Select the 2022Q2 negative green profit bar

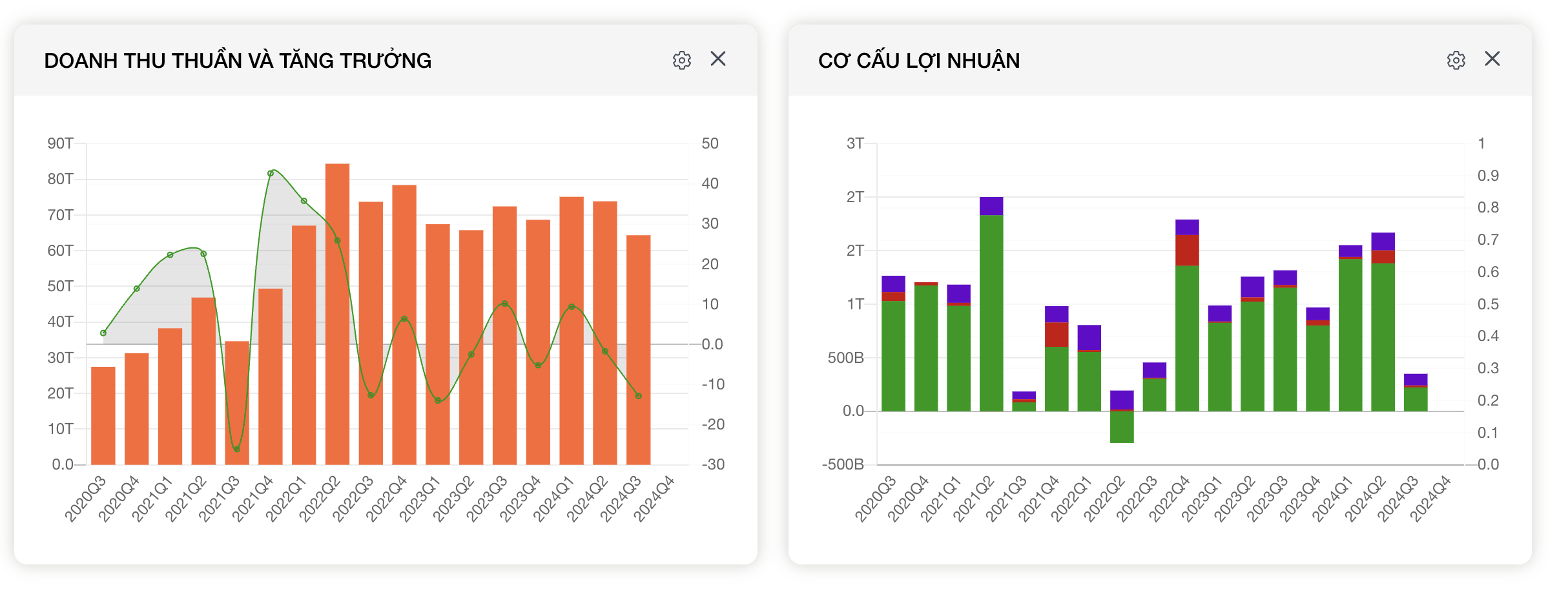click(1122, 427)
